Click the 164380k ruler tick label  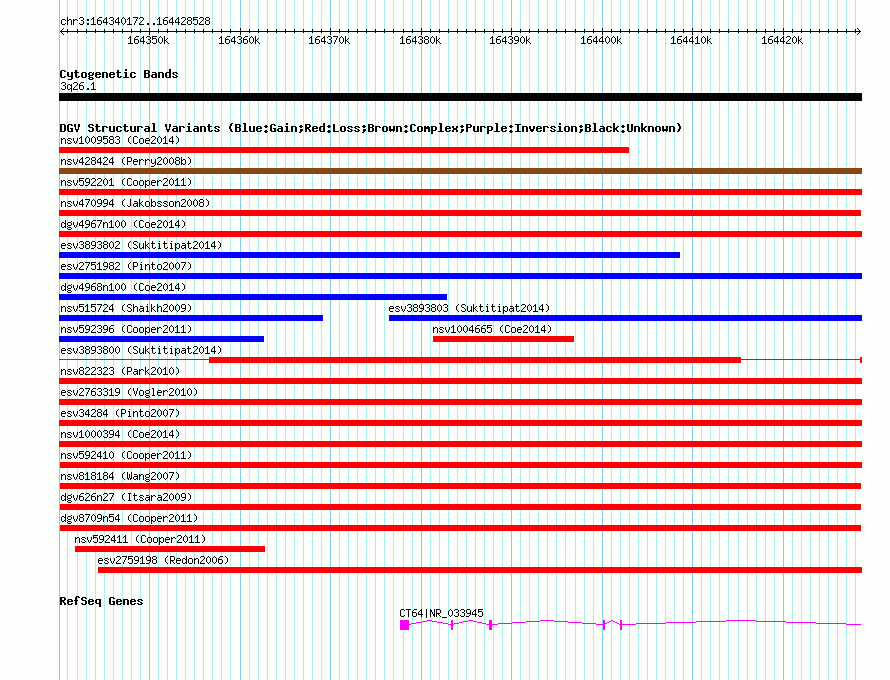(x=420, y=40)
